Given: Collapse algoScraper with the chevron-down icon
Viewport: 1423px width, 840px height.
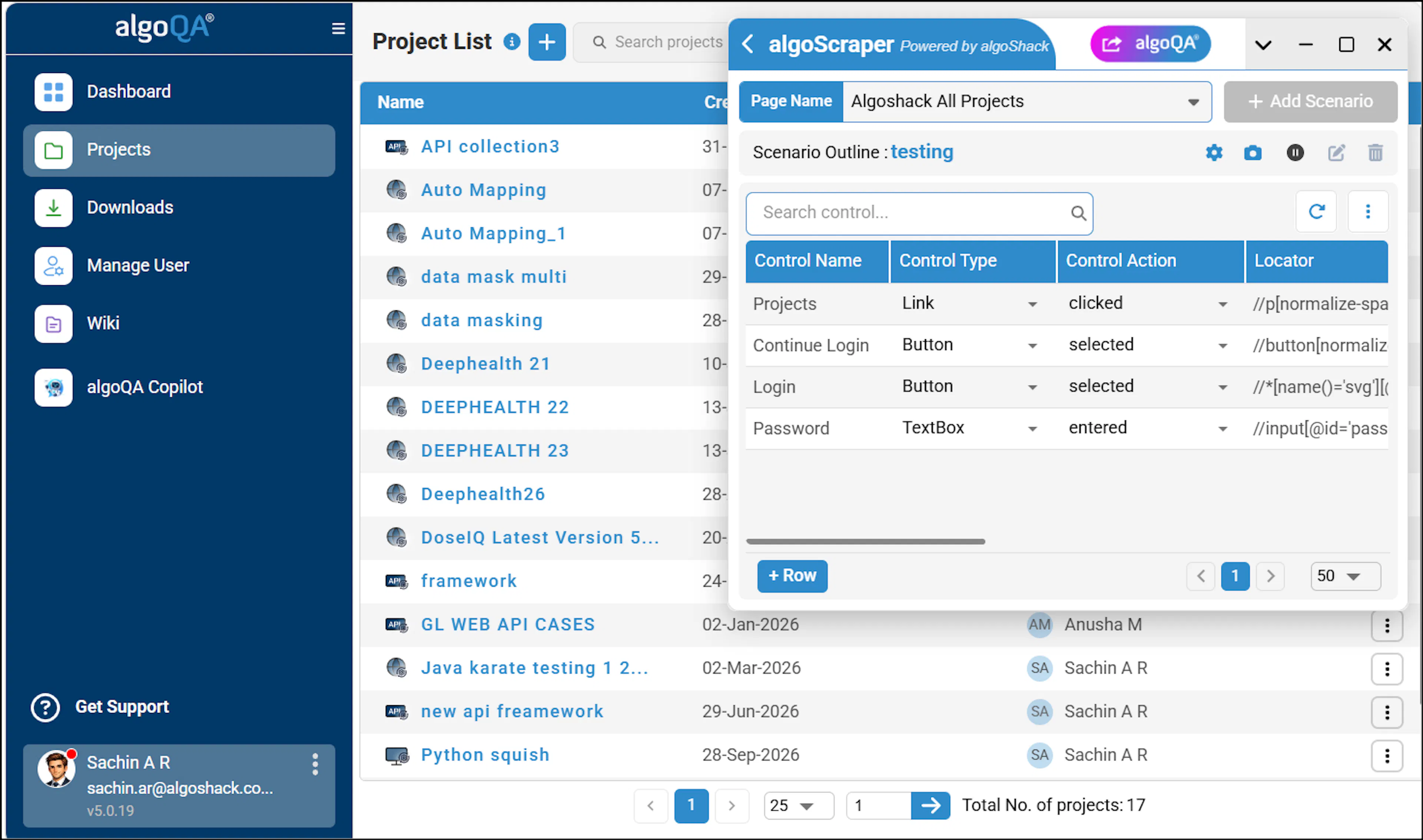Looking at the screenshot, I should [1263, 45].
